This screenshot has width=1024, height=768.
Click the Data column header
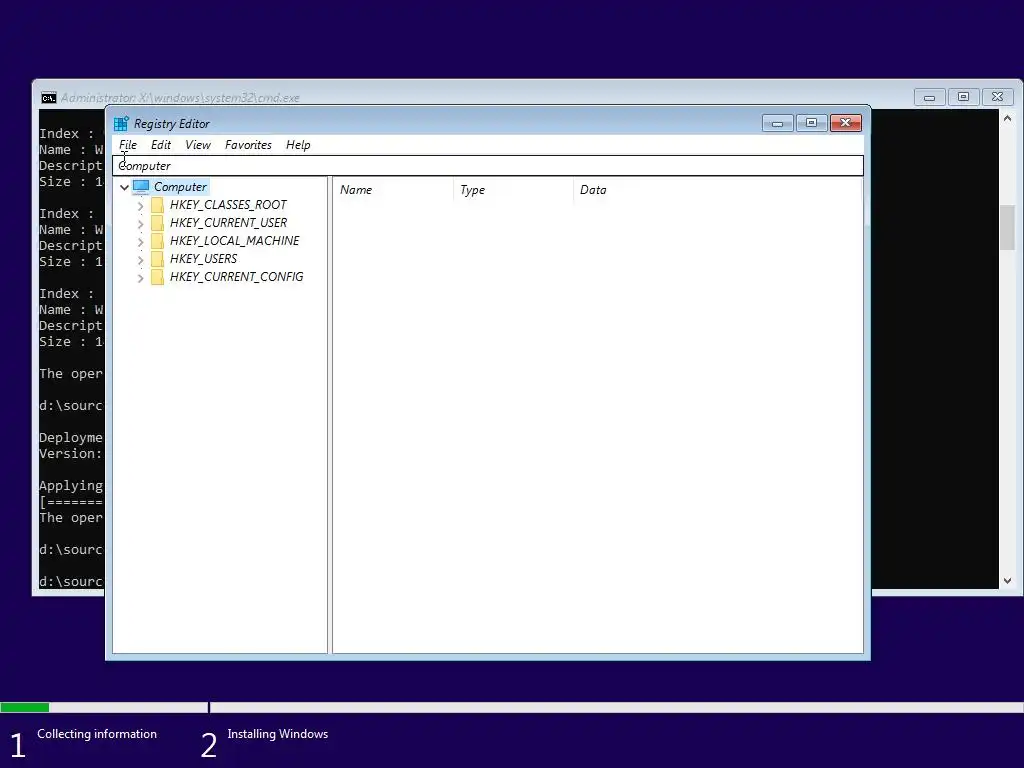[x=717, y=190]
